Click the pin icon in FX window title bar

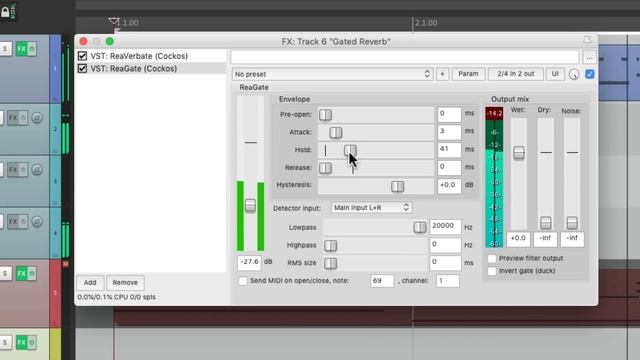point(587,40)
